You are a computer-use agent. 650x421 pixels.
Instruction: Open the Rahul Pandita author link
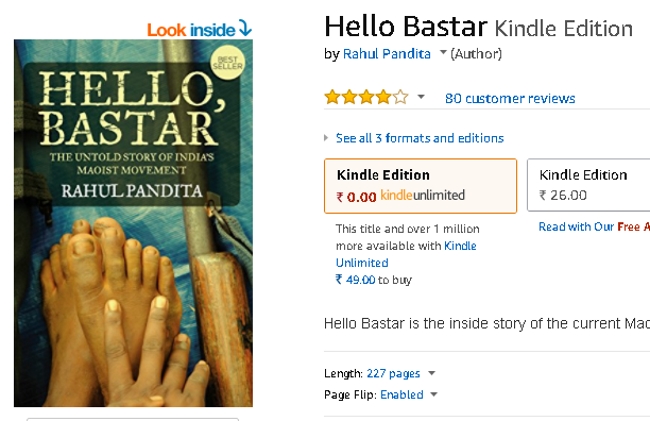387,54
